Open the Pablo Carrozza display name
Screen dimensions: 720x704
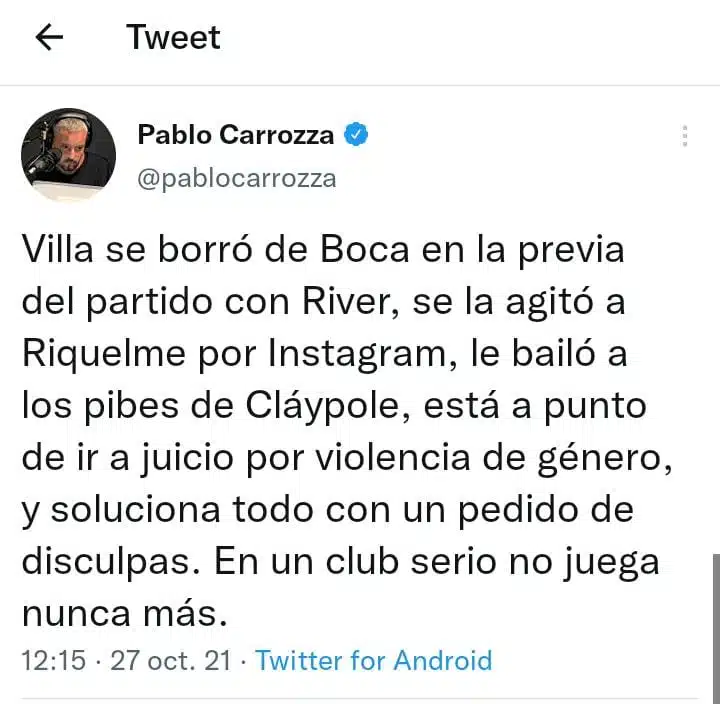[x=236, y=135]
